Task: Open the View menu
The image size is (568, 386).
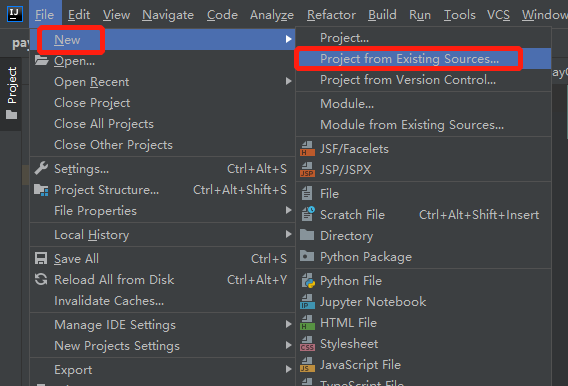Action: coord(116,14)
